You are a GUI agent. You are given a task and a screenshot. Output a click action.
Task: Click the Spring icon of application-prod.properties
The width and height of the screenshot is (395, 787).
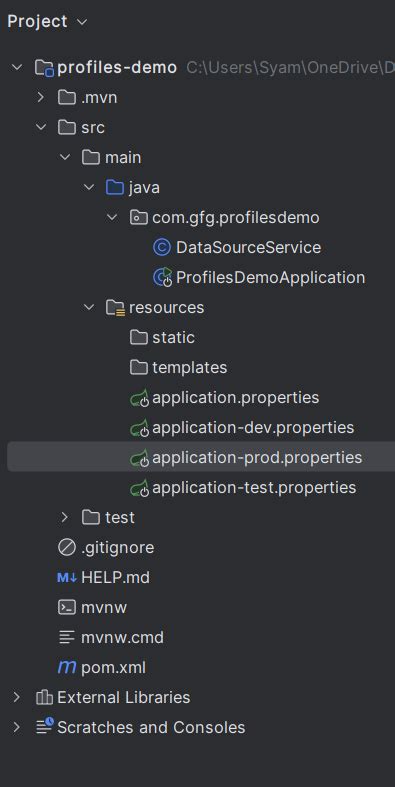click(140, 458)
